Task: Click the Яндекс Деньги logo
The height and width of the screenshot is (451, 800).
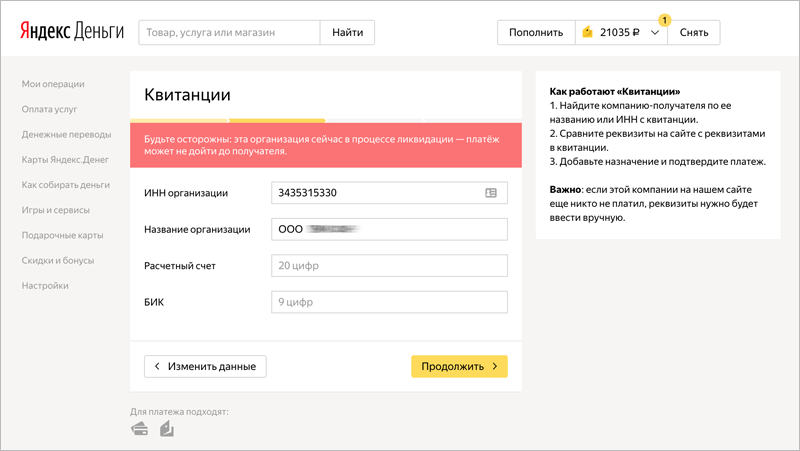Action: (70, 32)
